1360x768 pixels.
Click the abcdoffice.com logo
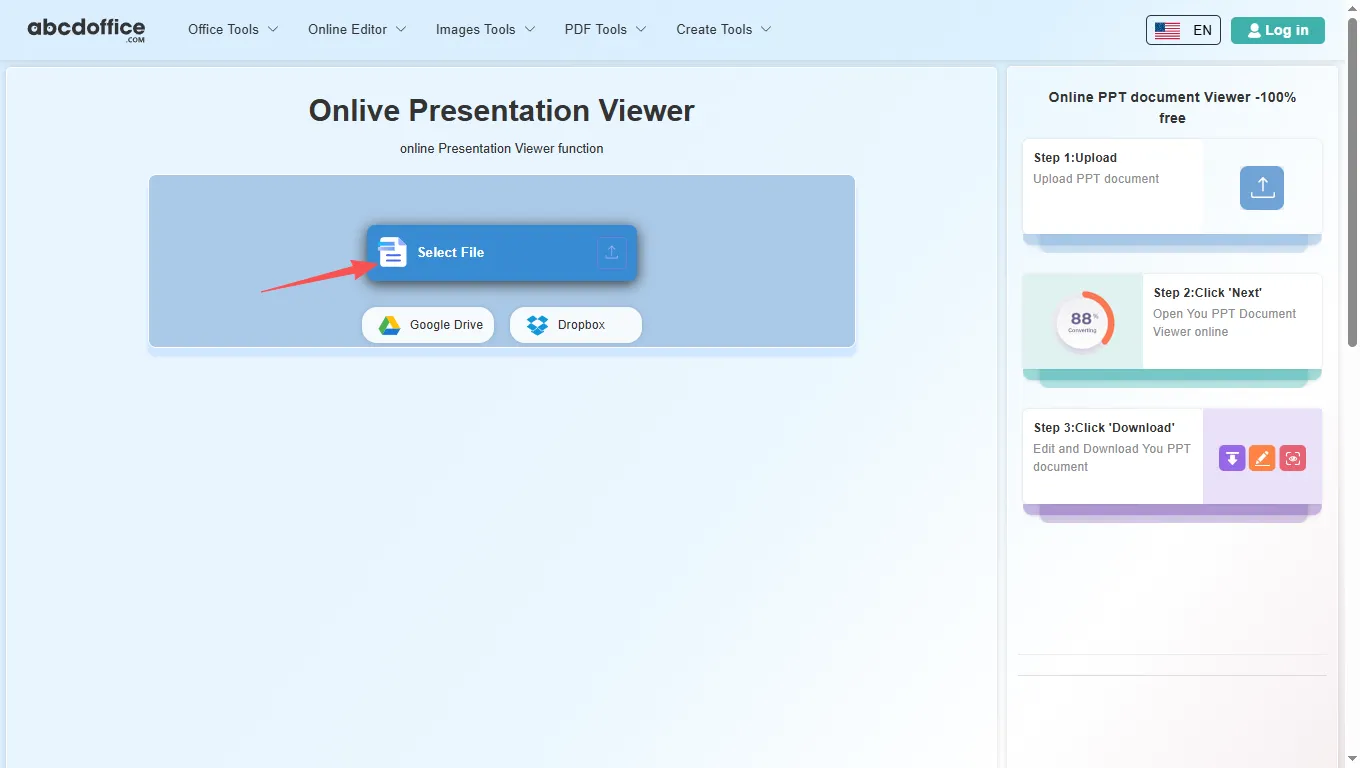pos(86,30)
